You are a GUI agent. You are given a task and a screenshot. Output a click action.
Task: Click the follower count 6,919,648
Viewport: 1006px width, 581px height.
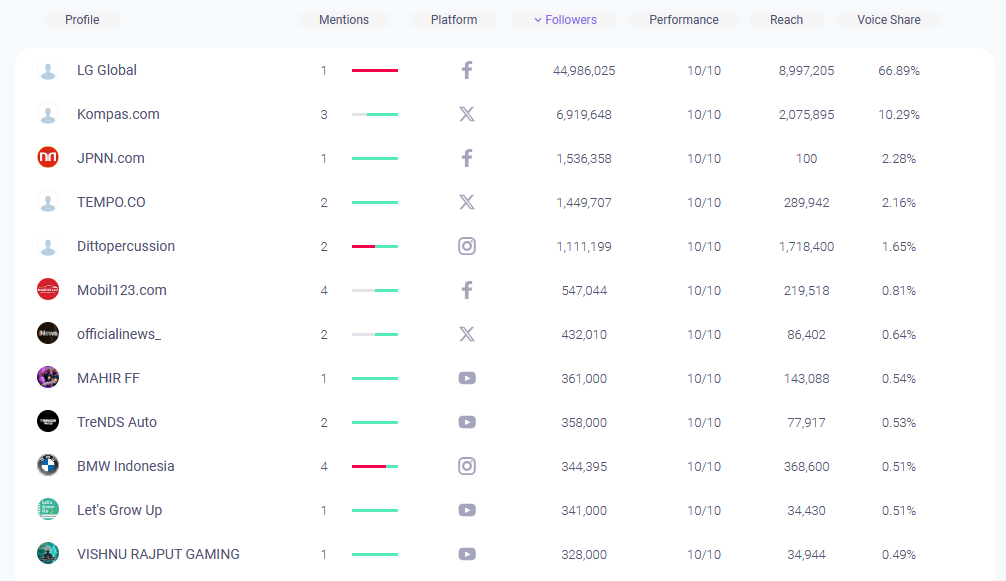coord(584,115)
